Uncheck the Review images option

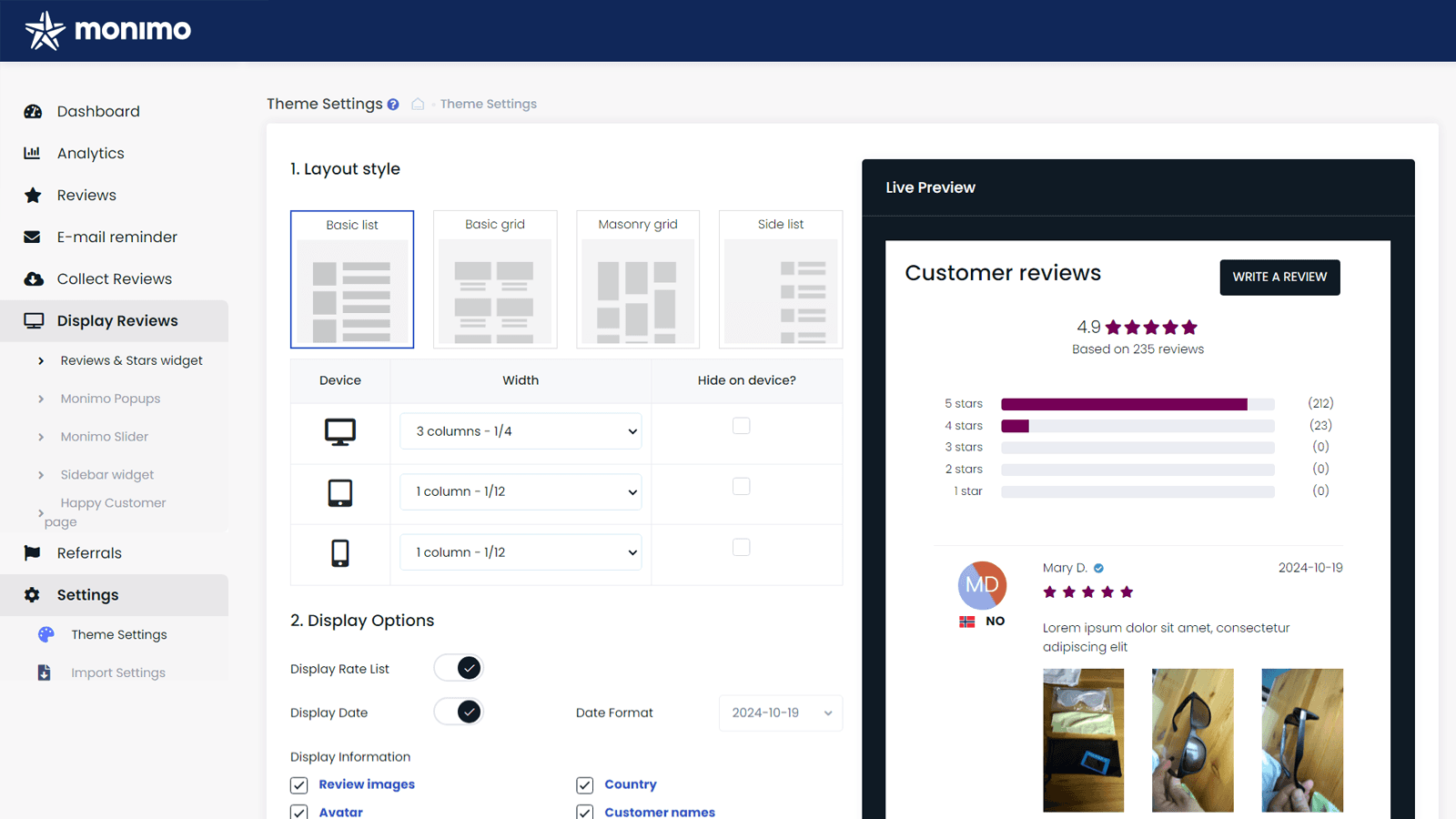(299, 784)
